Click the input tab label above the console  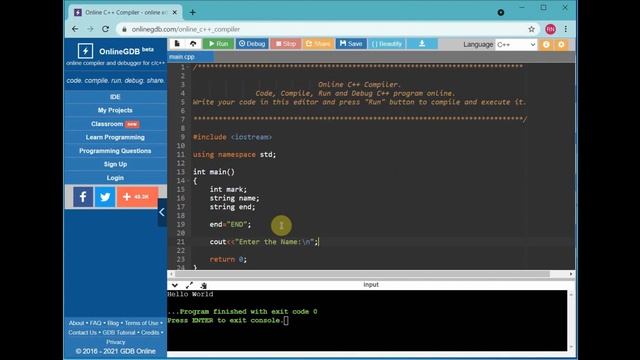[371, 284]
